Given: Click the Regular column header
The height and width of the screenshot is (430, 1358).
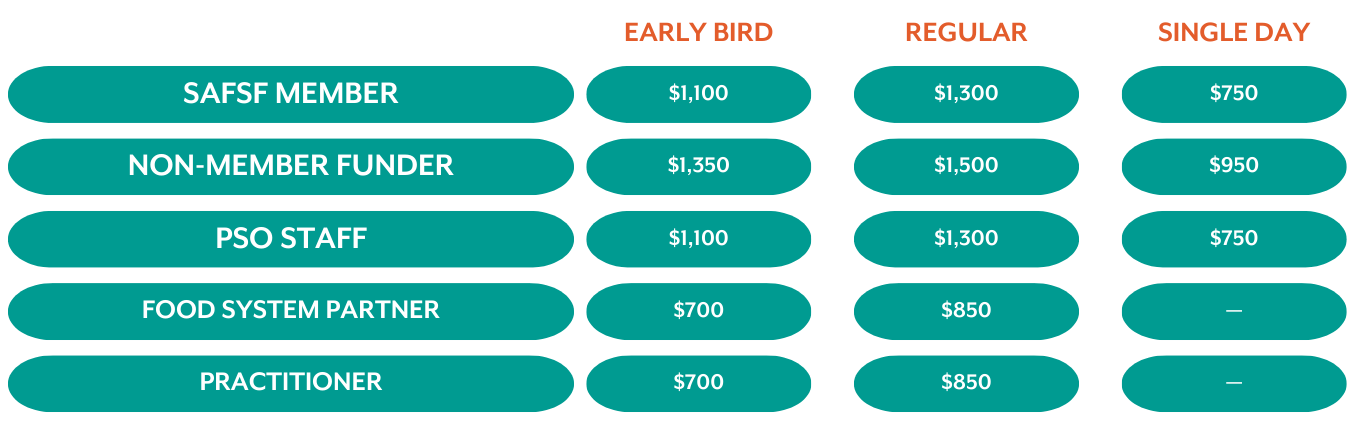Looking at the screenshot, I should [966, 32].
